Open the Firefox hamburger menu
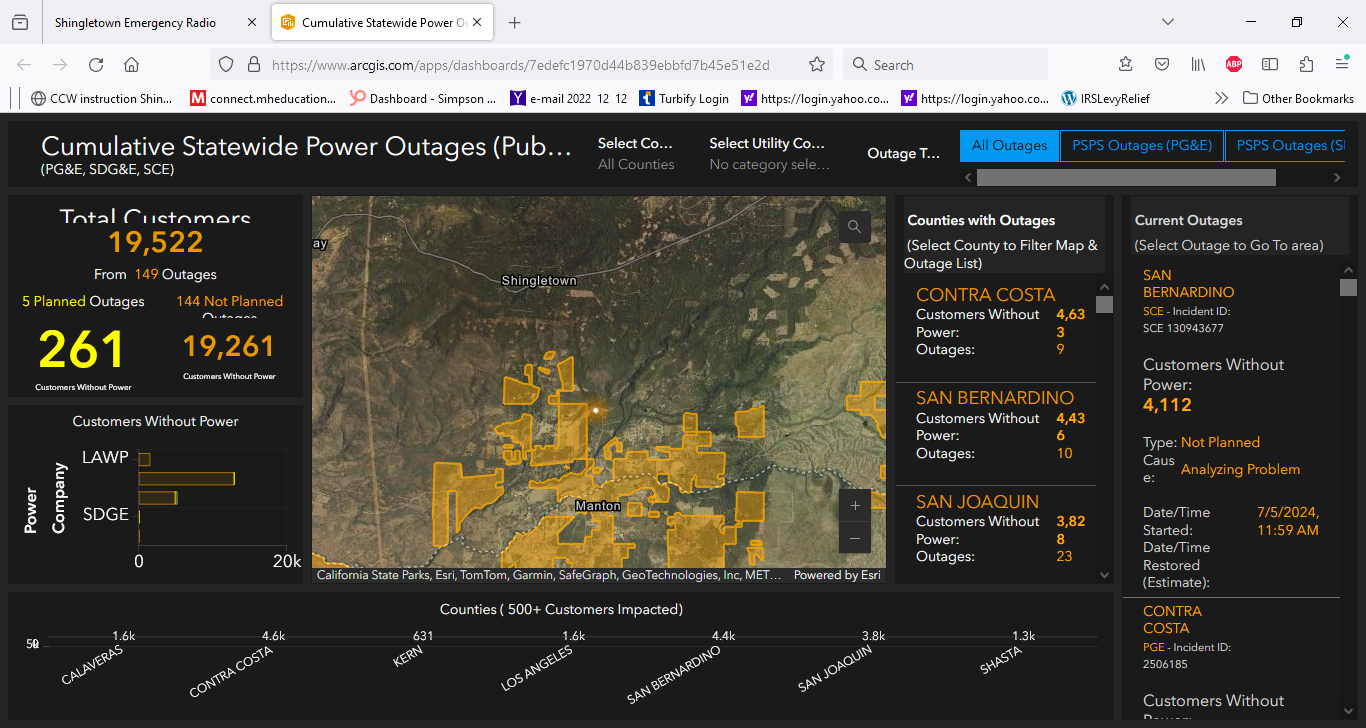 pyautogui.click(x=1342, y=65)
